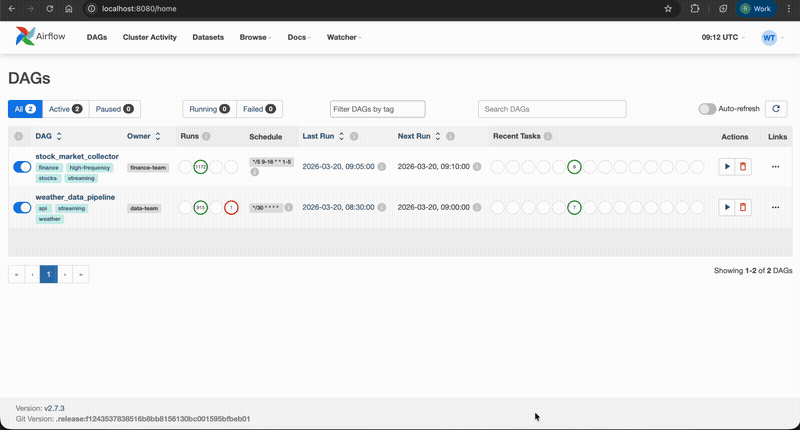Open Cluster Activity in the navbar
Screen dimensions: 800x430
click(x=149, y=37)
